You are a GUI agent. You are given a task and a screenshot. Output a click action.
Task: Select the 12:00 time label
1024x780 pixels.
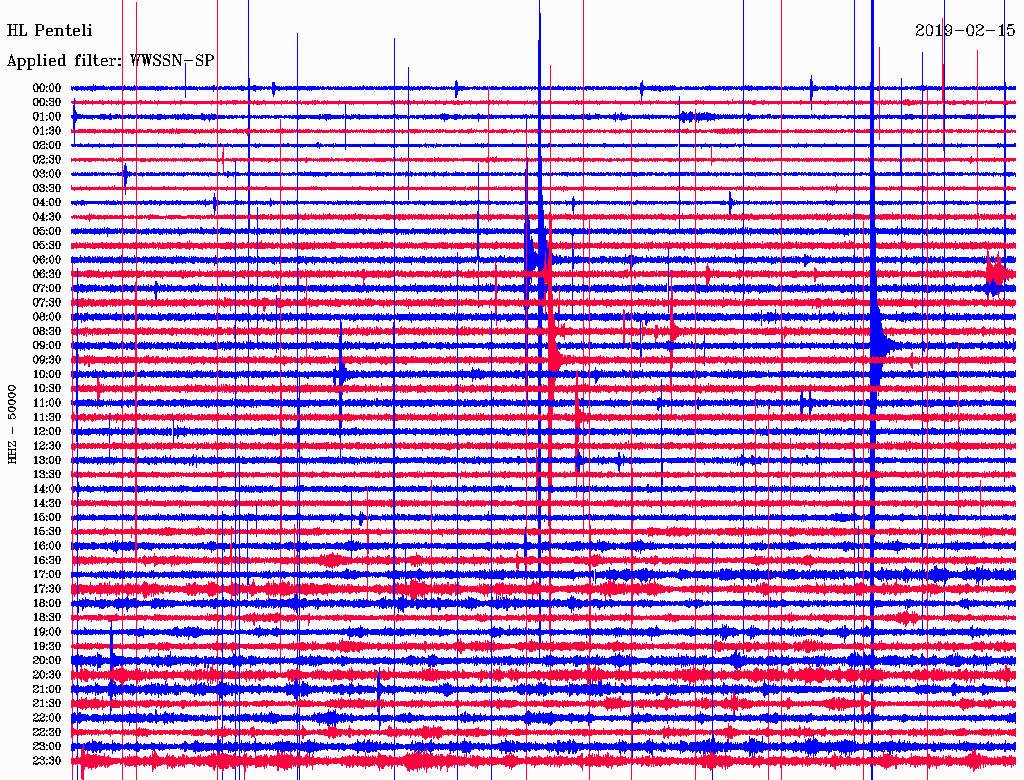click(47, 432)
